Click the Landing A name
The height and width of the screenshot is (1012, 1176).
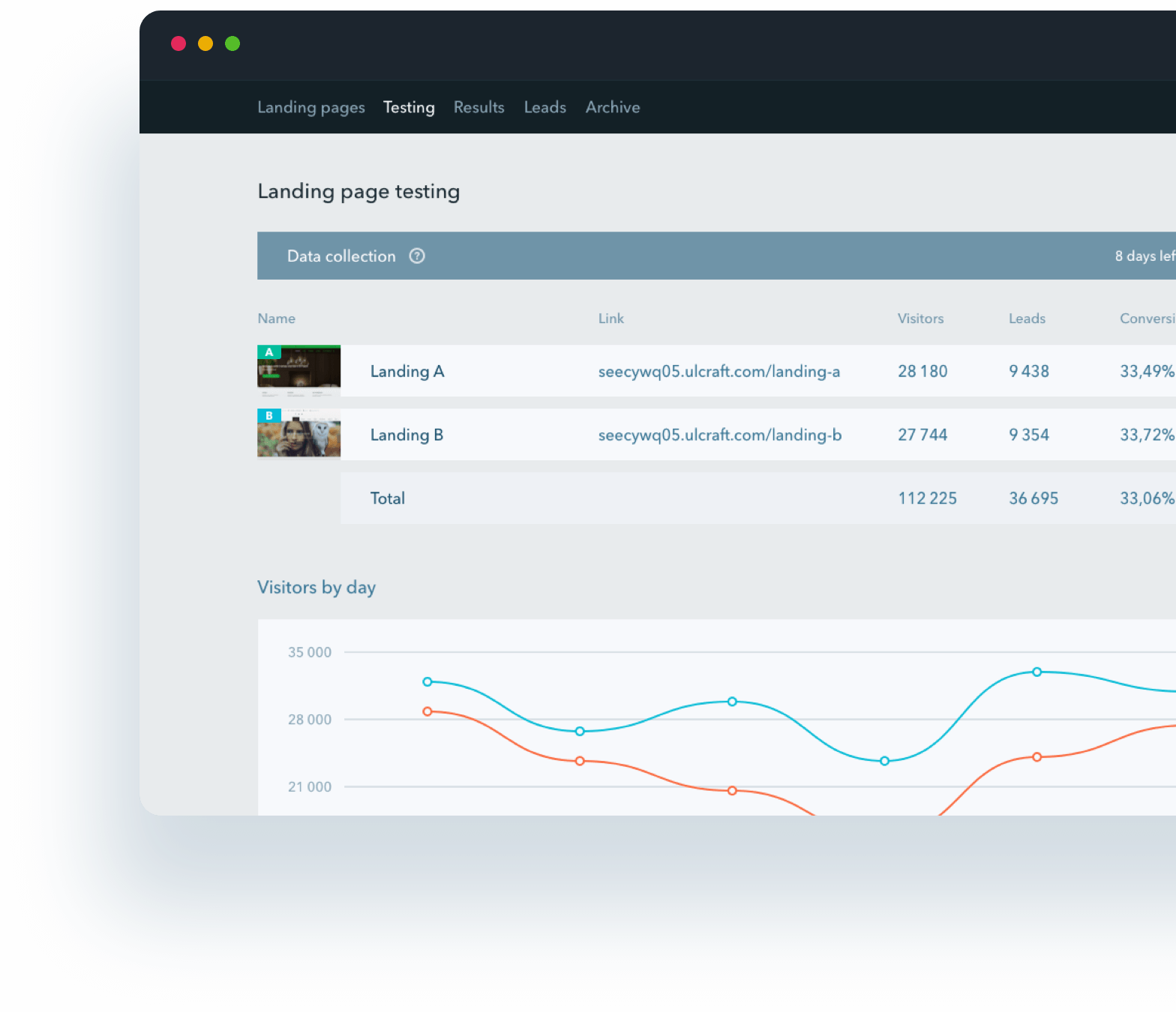tap(407, 372)
